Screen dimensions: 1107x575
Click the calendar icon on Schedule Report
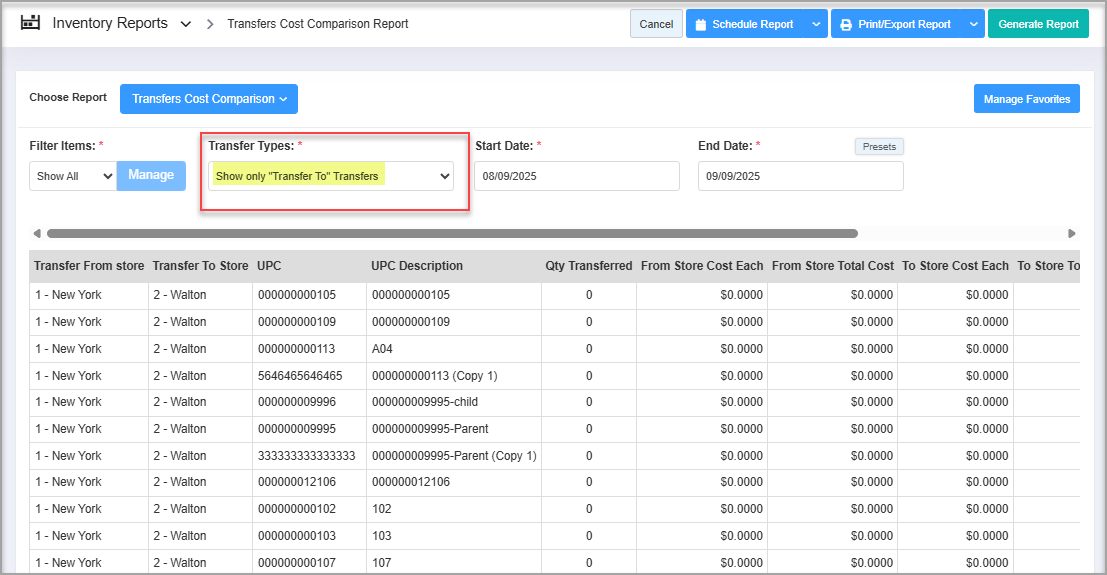point(700,24)
